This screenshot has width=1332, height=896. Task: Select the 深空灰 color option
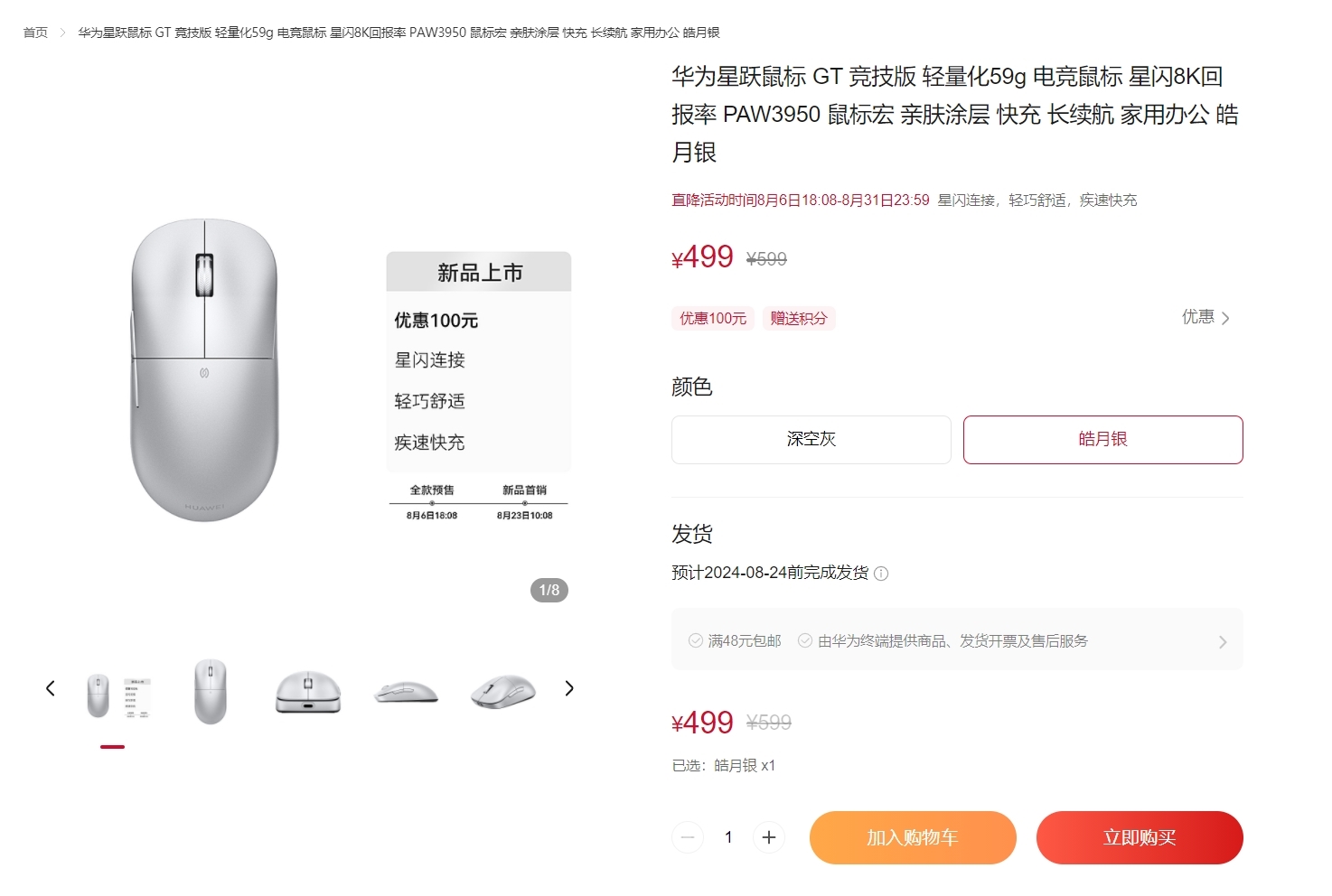point(811,440)
